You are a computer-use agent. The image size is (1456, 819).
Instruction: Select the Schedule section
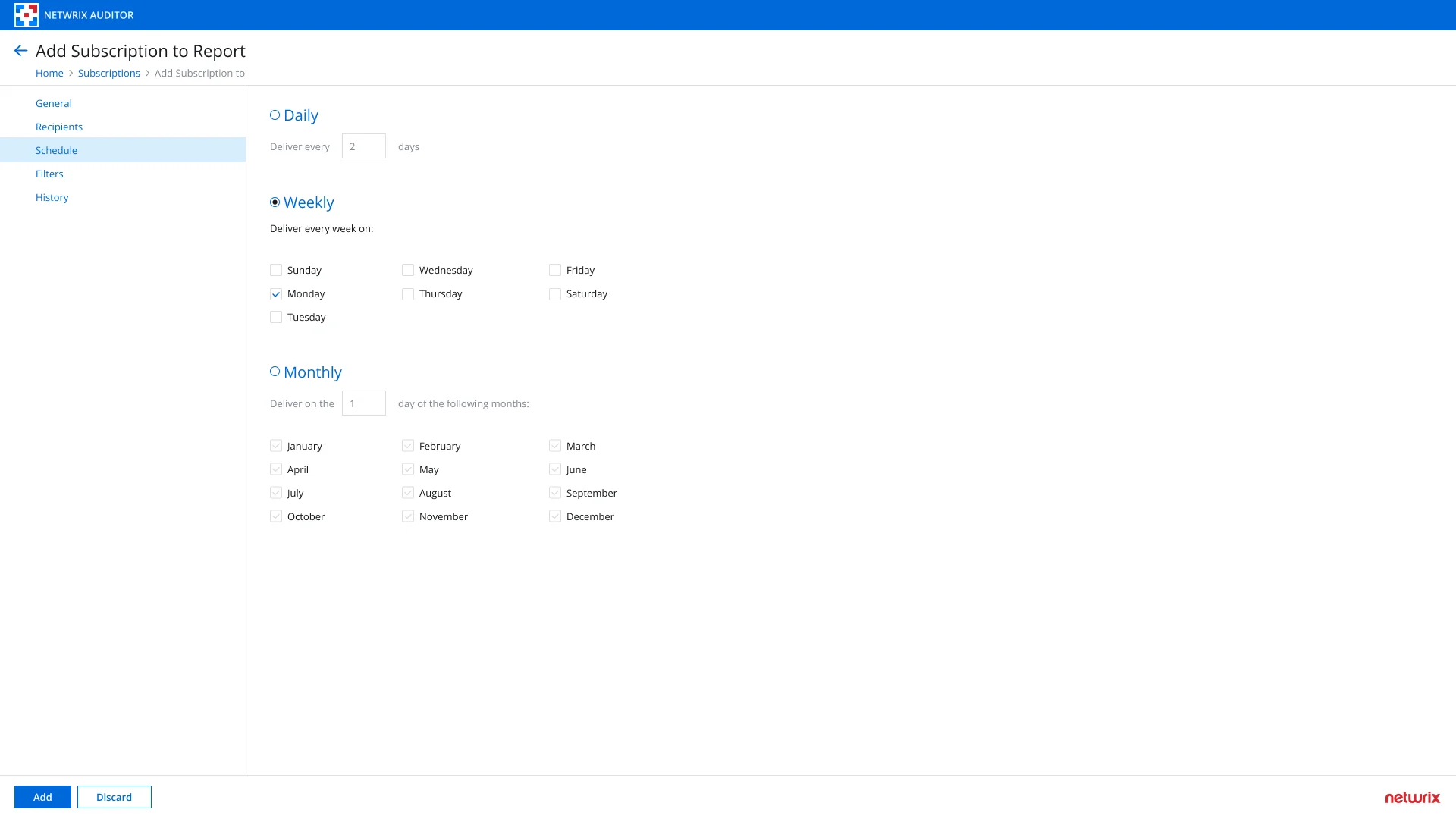coord(123,150)
